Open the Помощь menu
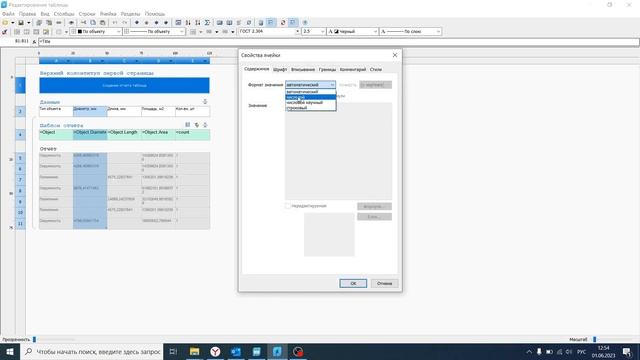Screen dimensions: 640x360 155,14
